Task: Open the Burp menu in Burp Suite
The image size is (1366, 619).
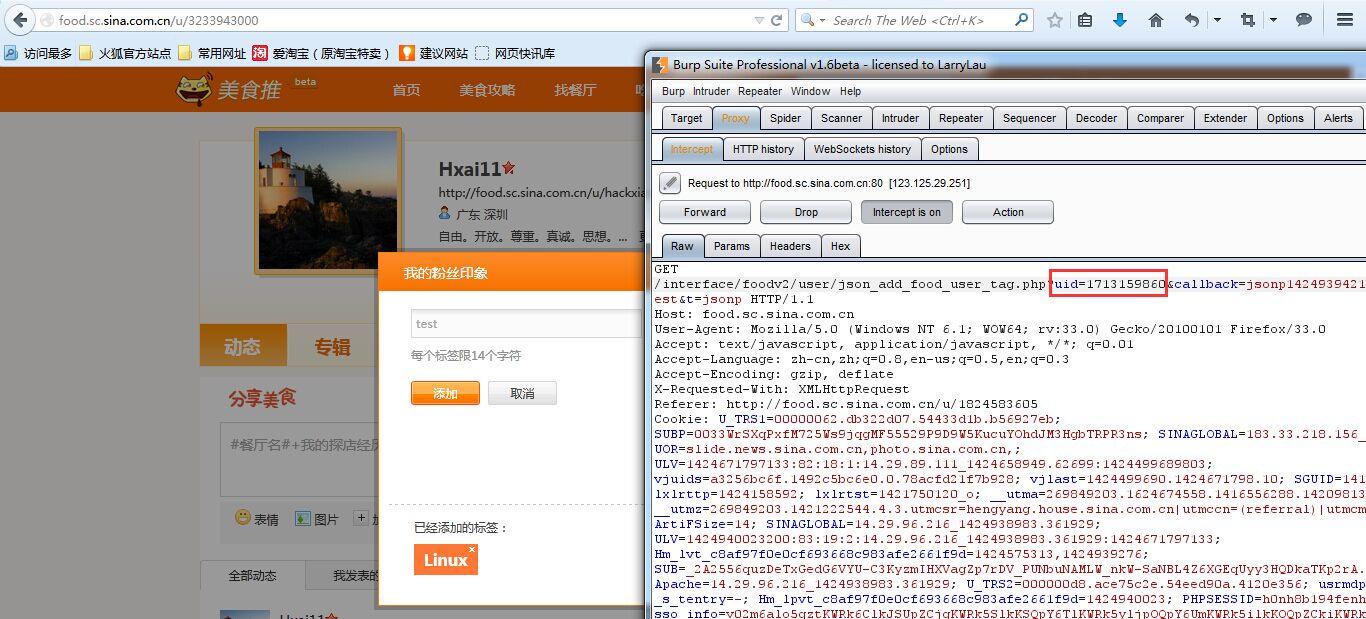Action: pos(673,91)
